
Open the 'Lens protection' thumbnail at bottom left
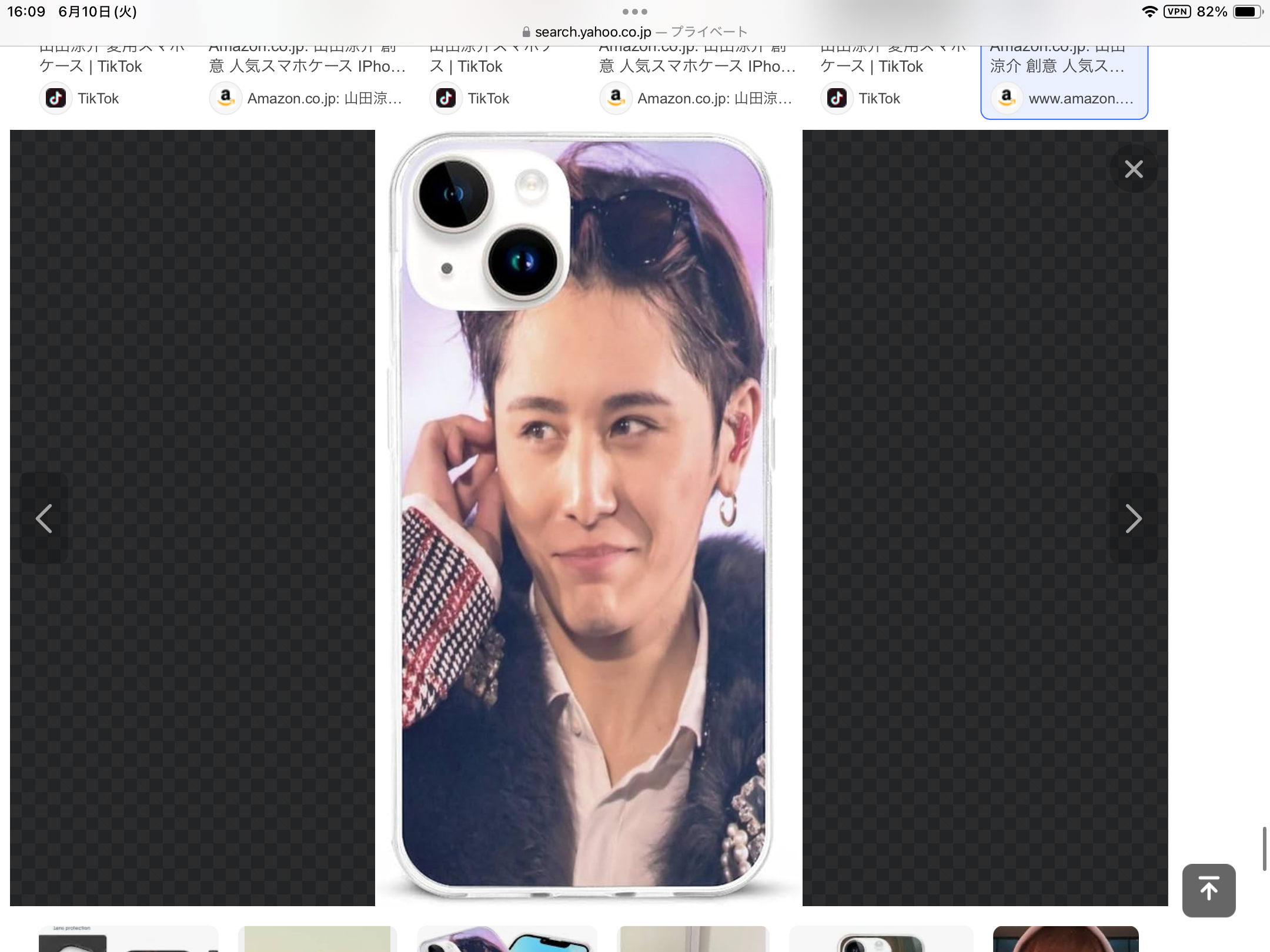pos(128,938)
